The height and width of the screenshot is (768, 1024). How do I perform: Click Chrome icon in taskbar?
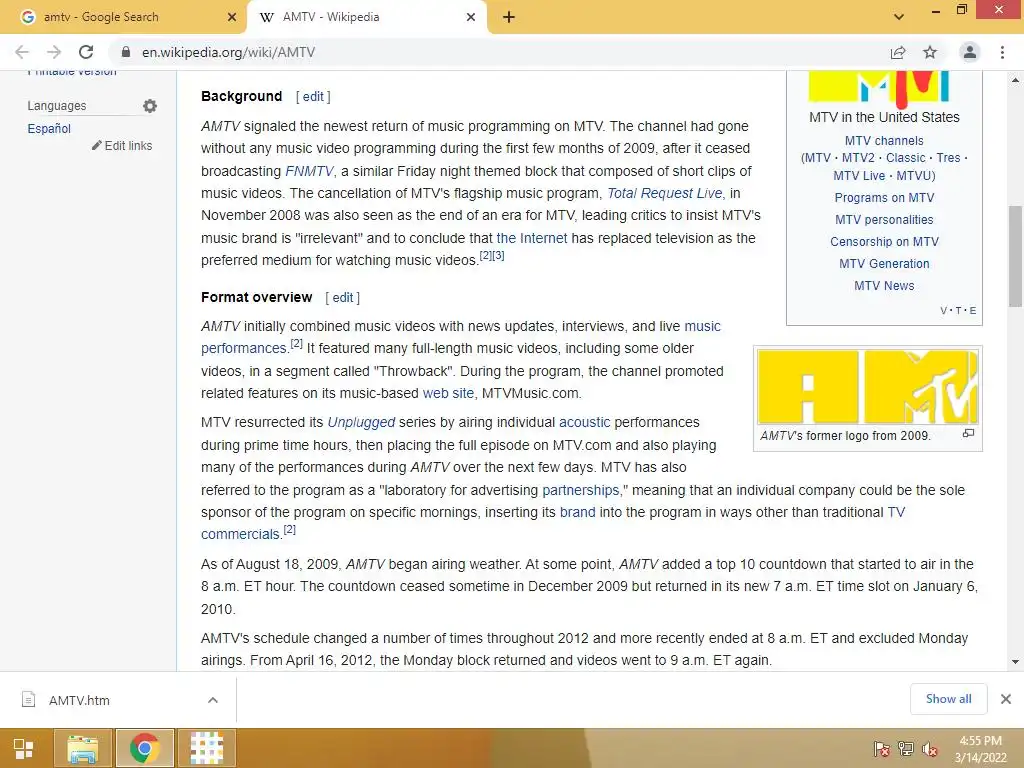(144, 748)
